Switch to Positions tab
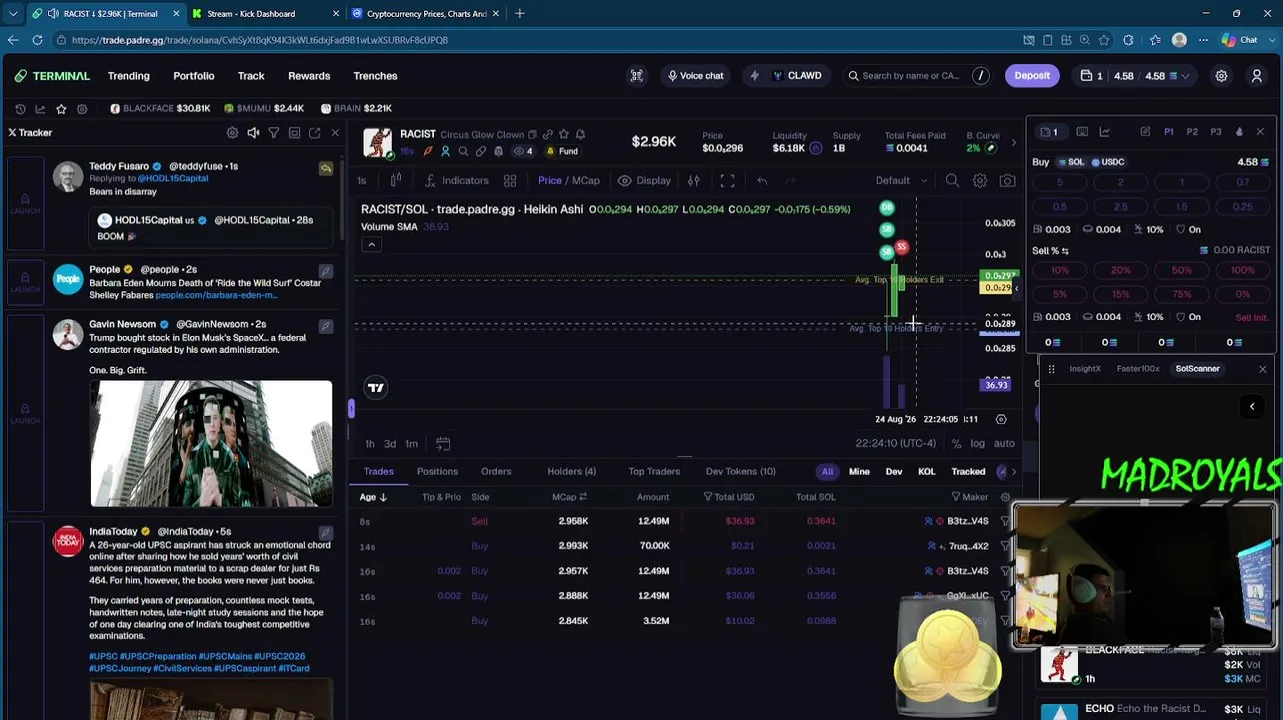Viewport: 1283px width, 720px height. coord(437,472)
